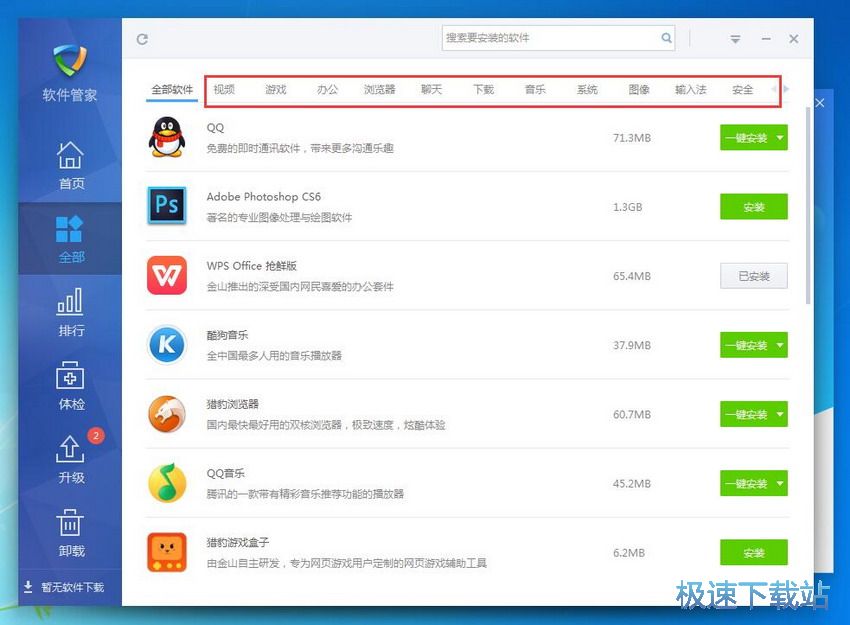Click the QQ音乐 title text
The image size is (850, 625).
[226, 473]
